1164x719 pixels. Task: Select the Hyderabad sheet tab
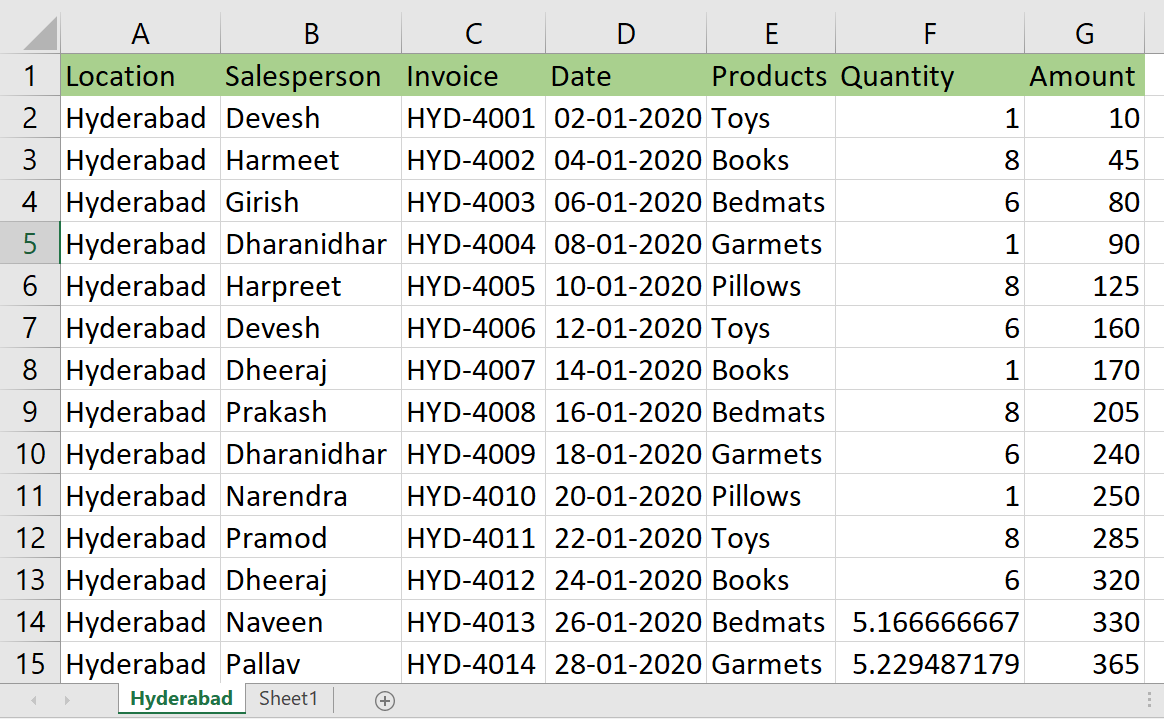(x=180, y=699)
